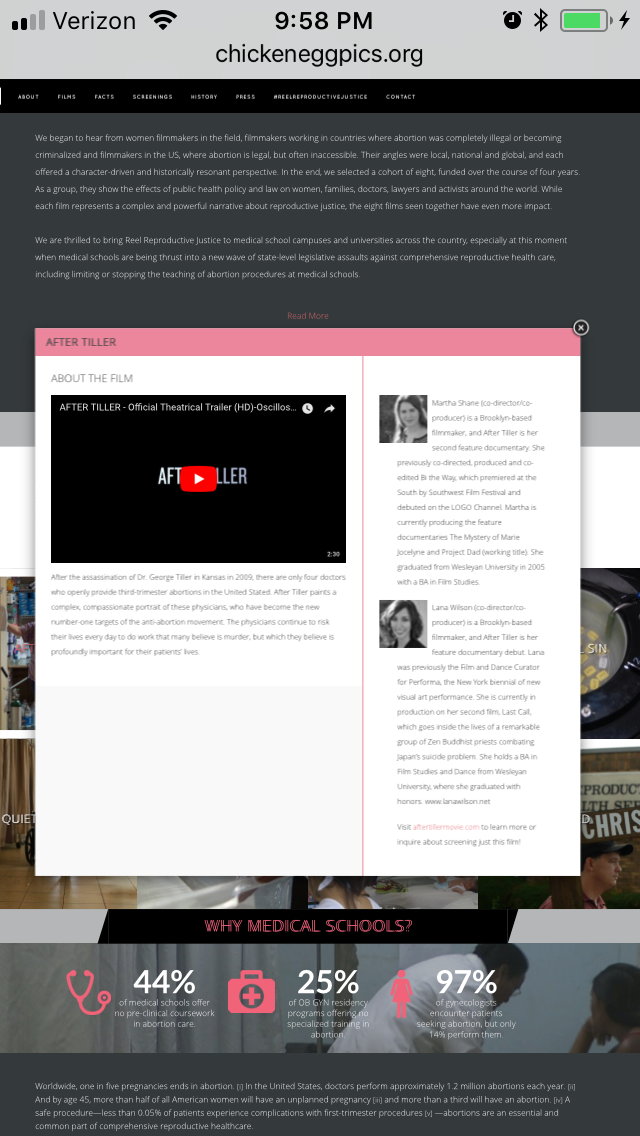Select #ReelReproductiveJustice in the navigation bar

click(320, 97)
